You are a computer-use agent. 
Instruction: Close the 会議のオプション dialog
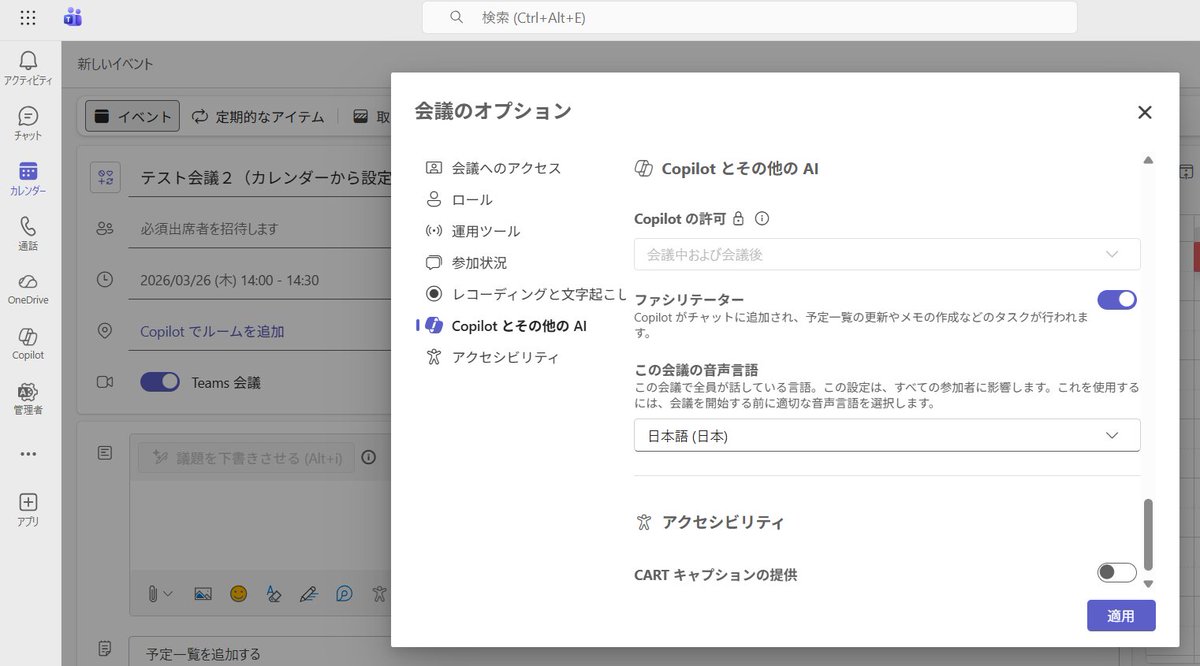[1145, 112]
